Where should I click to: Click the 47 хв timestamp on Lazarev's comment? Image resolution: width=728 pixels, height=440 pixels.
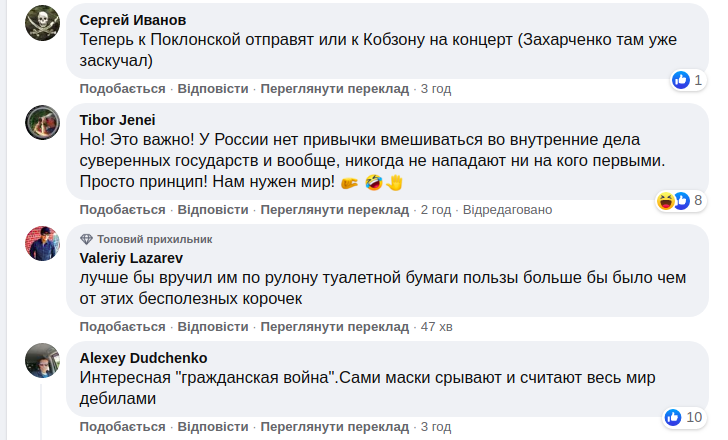437,327
